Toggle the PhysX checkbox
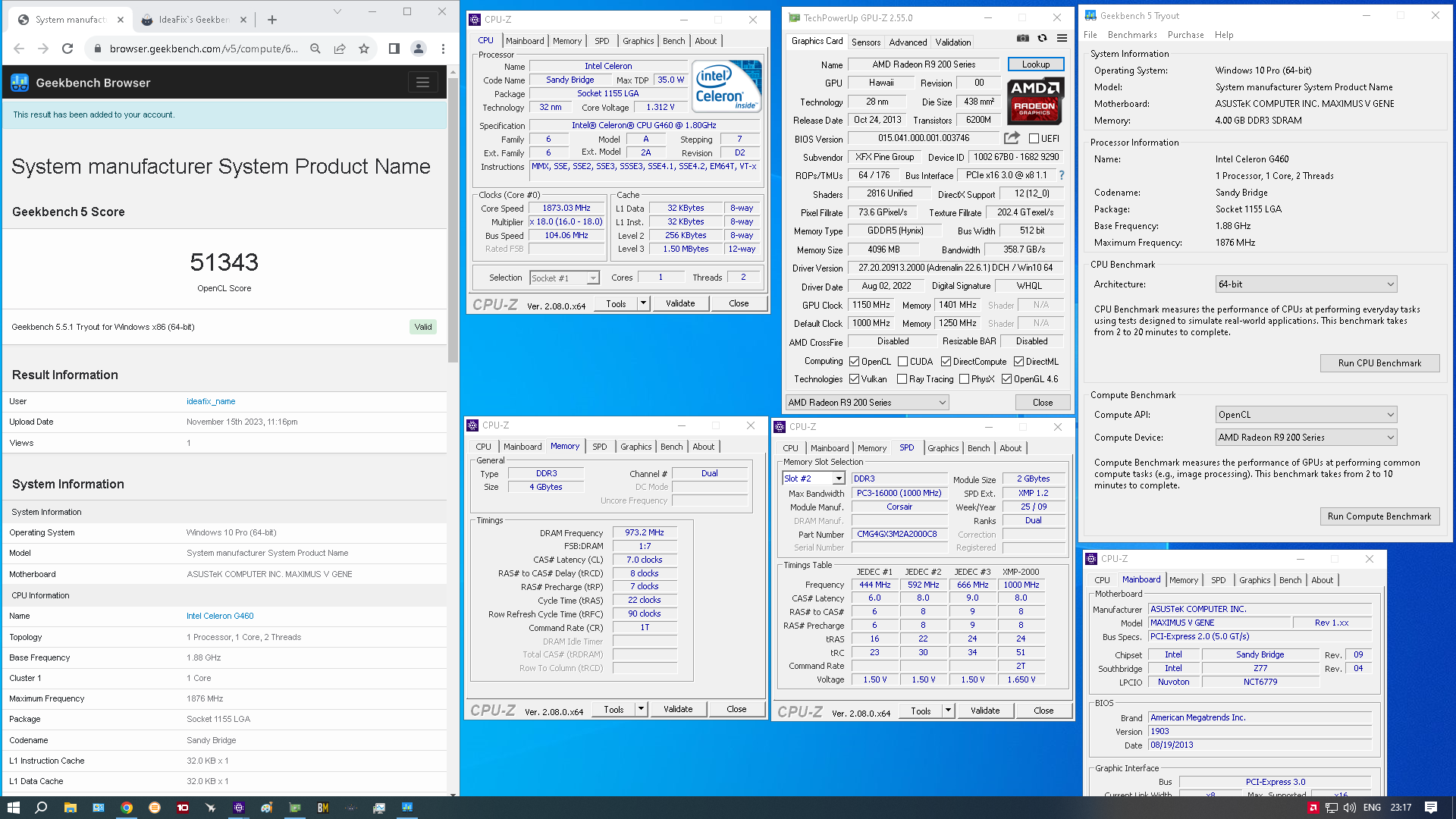Viewport: 1456px width, 819px height. pyautogui.click(x=965, y=379)
